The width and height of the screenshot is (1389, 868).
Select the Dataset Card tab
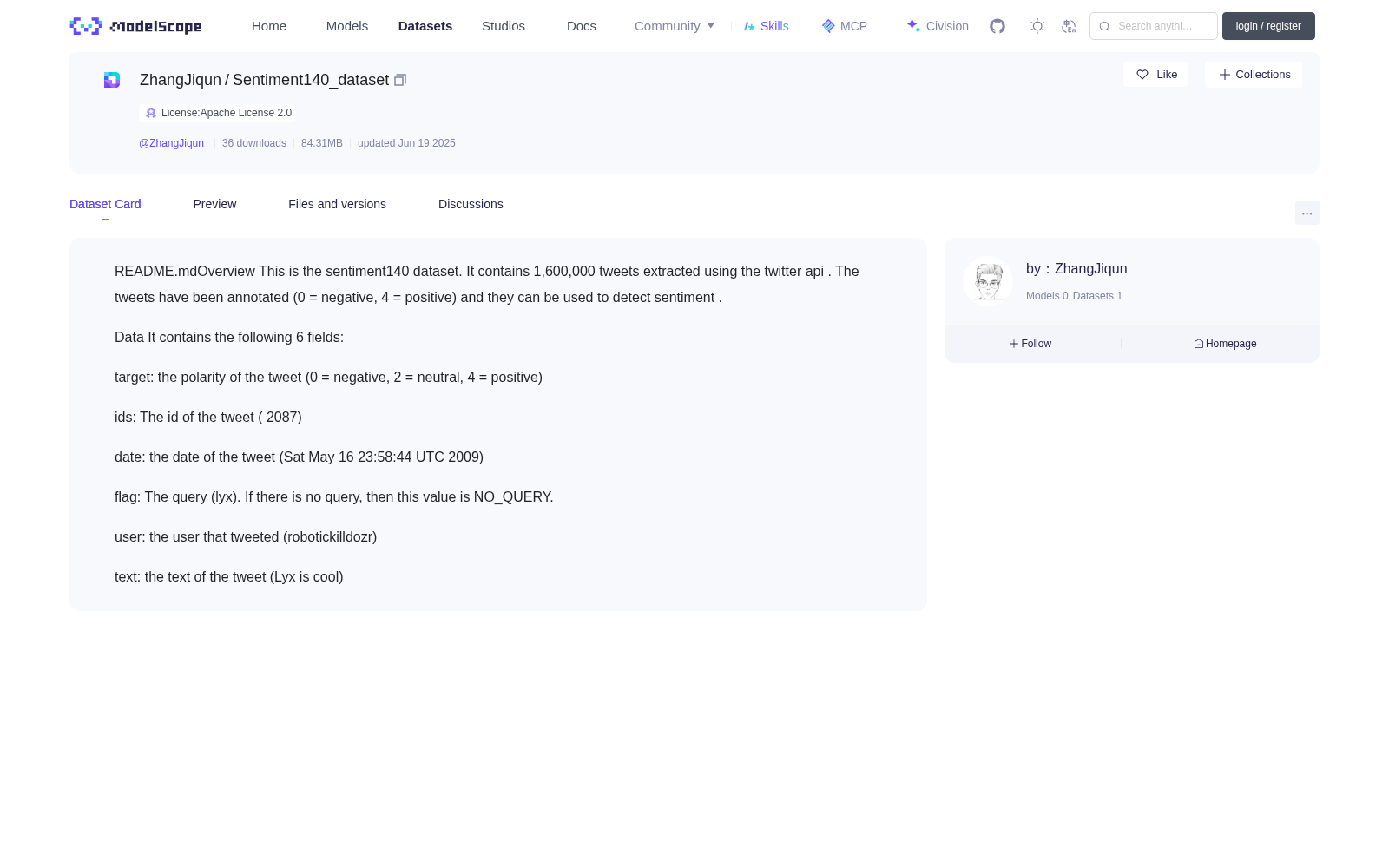tap(105, 204)
